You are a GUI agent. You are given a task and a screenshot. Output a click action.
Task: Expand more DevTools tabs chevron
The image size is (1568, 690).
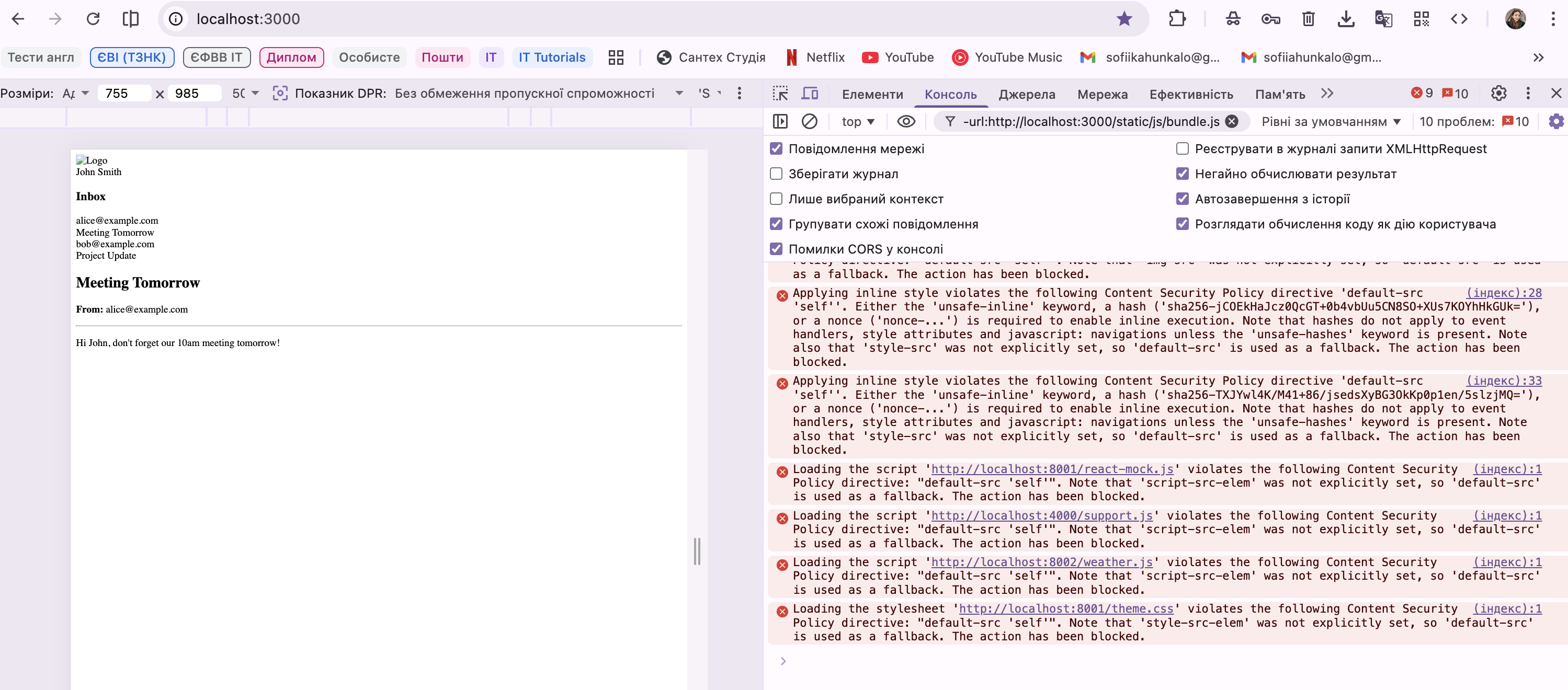coord(1327,93)
